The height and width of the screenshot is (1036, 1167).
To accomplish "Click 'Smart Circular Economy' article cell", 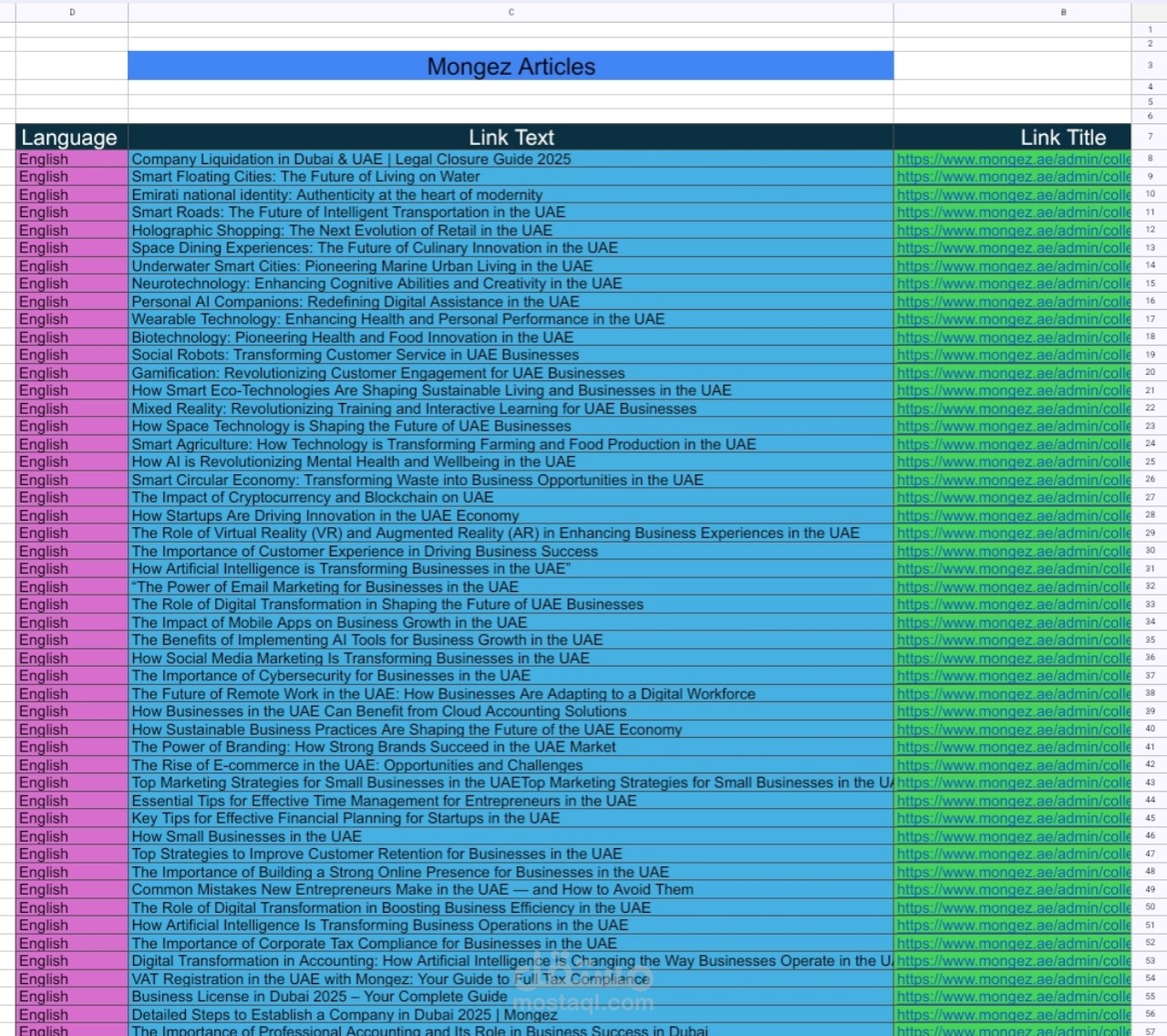I will 511,480.
